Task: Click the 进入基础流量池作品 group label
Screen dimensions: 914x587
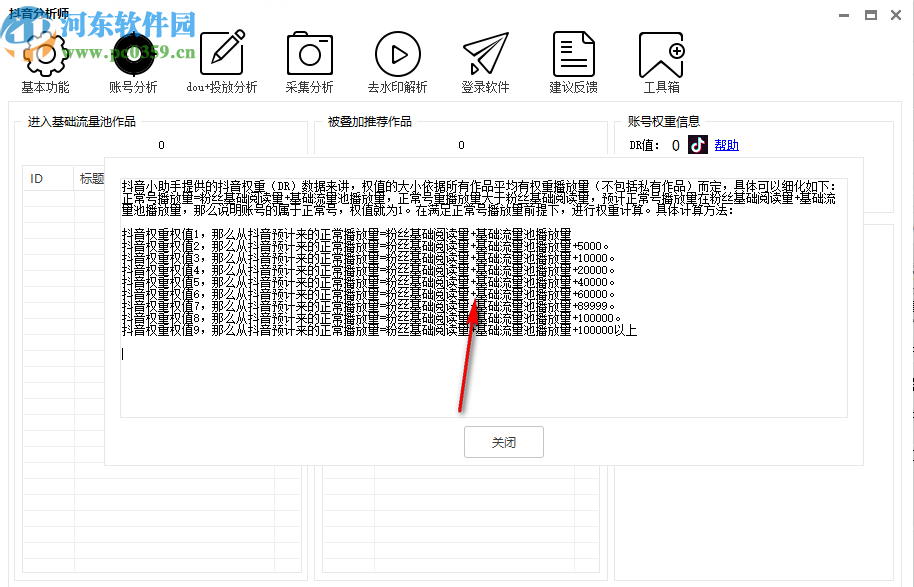Action: [x=82, y=121]
